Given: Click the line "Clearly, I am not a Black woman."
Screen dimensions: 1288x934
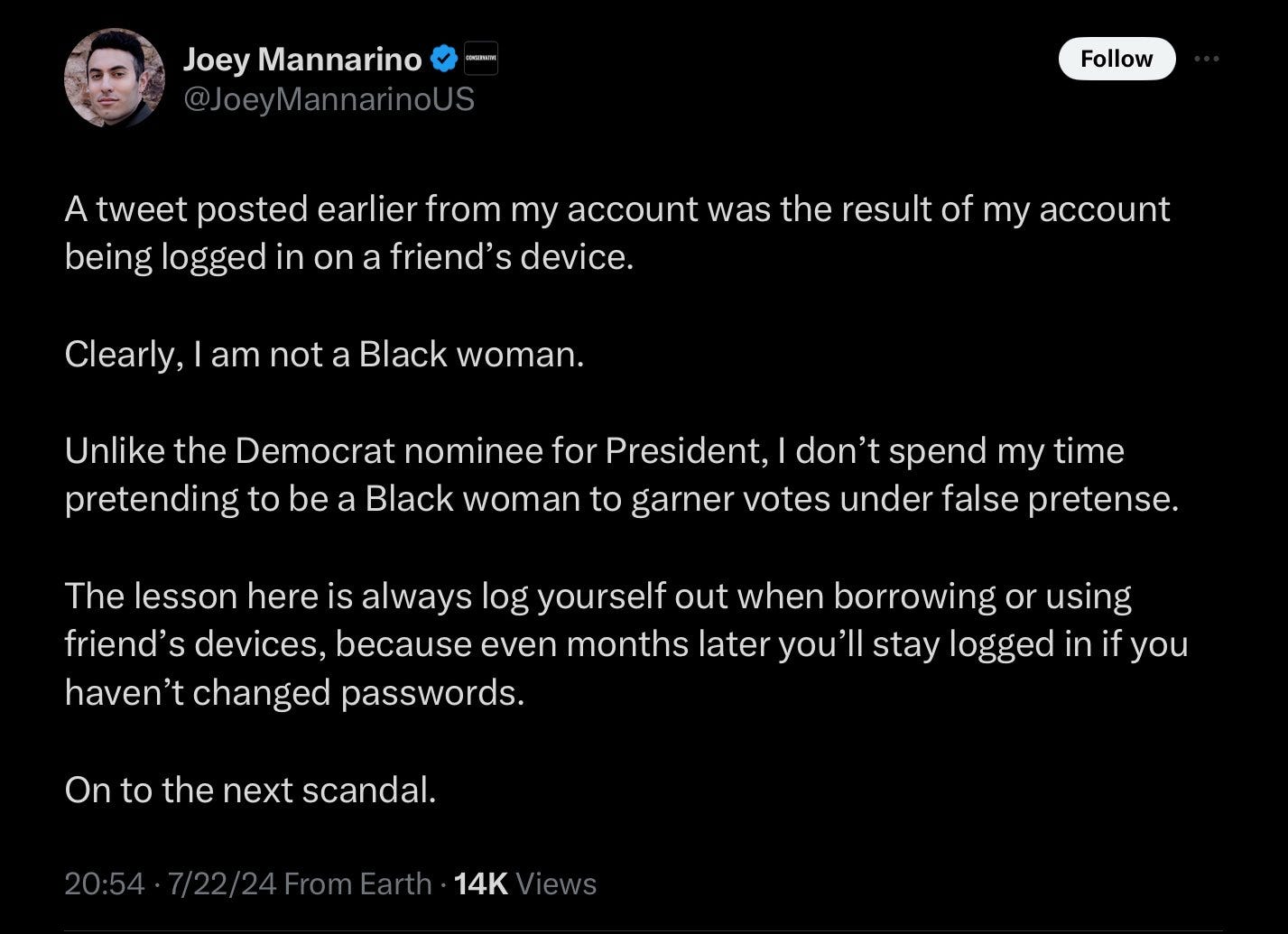Looking at the screenshot, I should [325, 354].
